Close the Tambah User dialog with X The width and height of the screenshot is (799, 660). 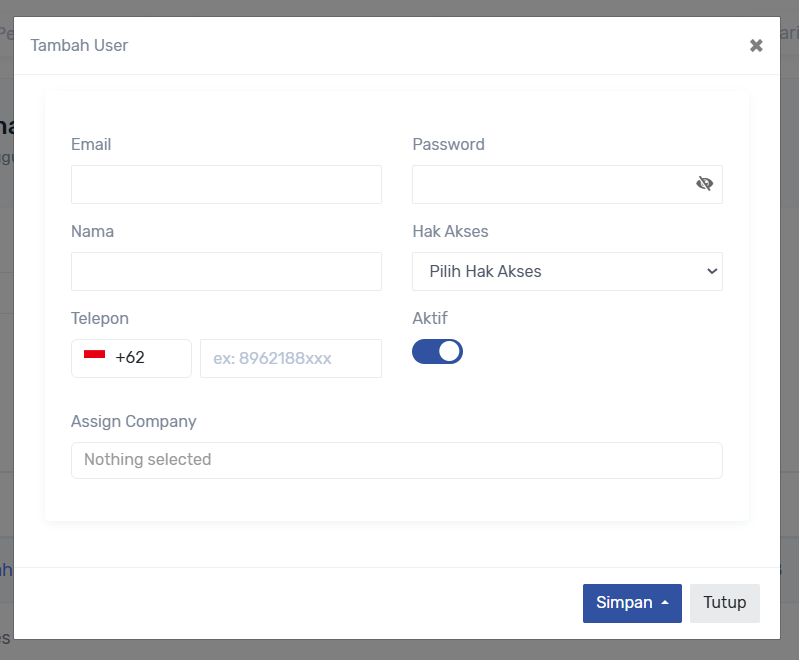756,45
